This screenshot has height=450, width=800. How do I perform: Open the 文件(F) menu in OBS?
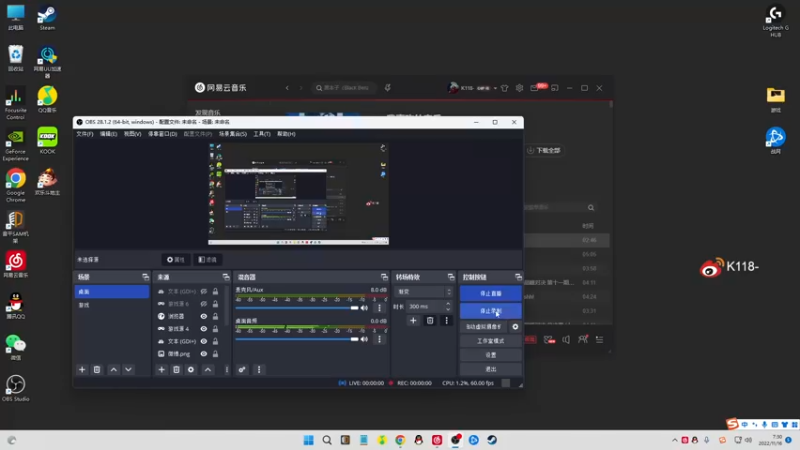(x=85, y=134)
